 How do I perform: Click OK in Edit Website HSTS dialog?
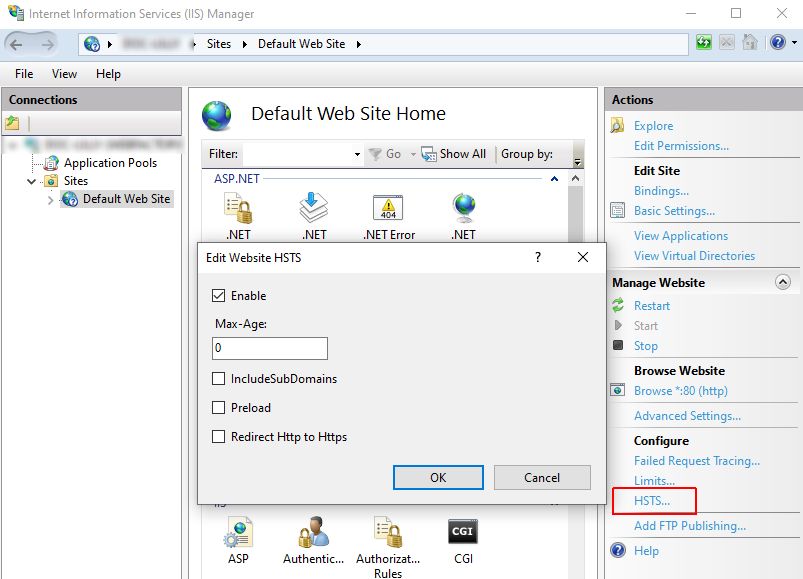(438, 477)
